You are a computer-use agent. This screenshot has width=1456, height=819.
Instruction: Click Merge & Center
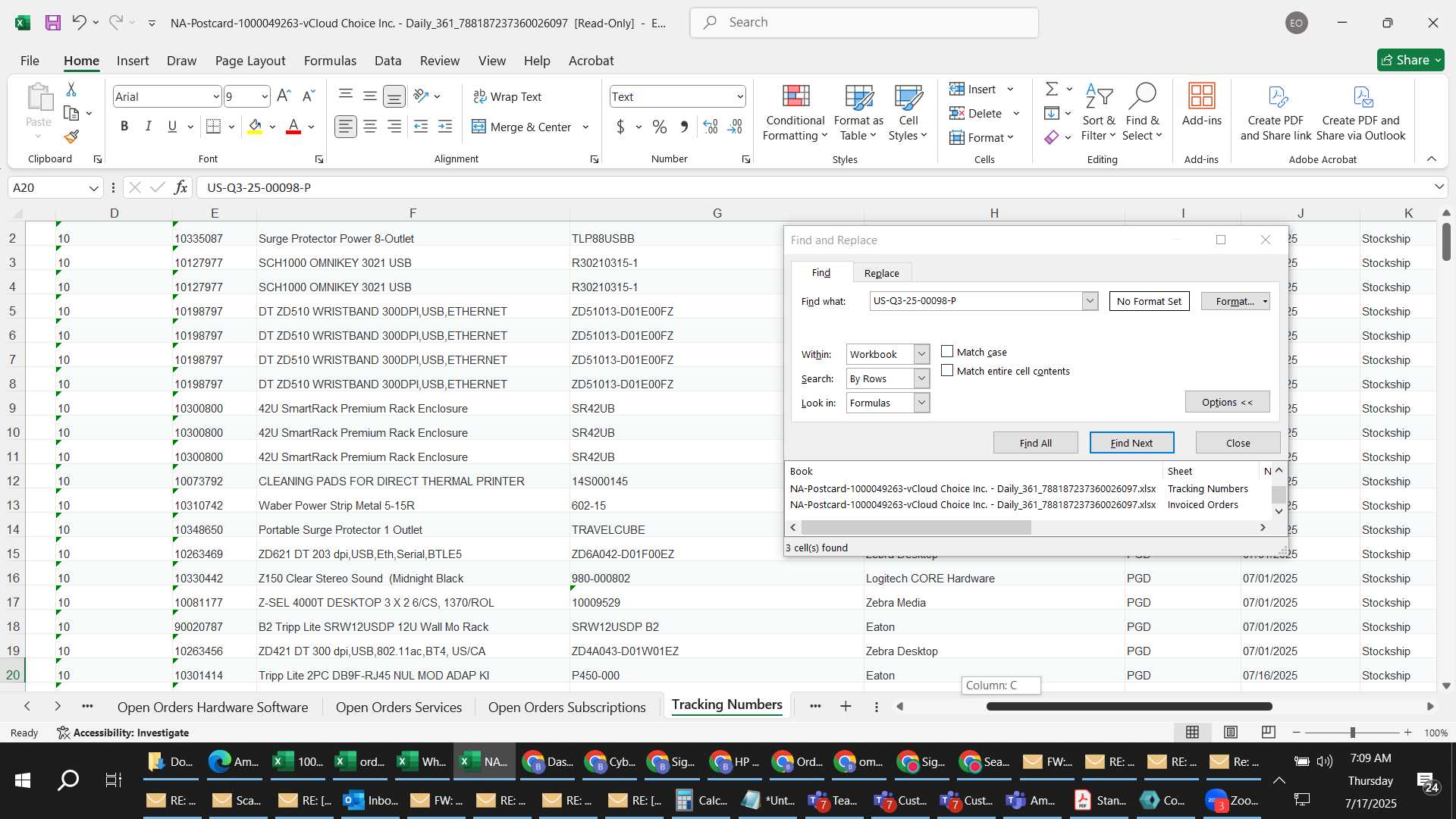click(522, 127)
